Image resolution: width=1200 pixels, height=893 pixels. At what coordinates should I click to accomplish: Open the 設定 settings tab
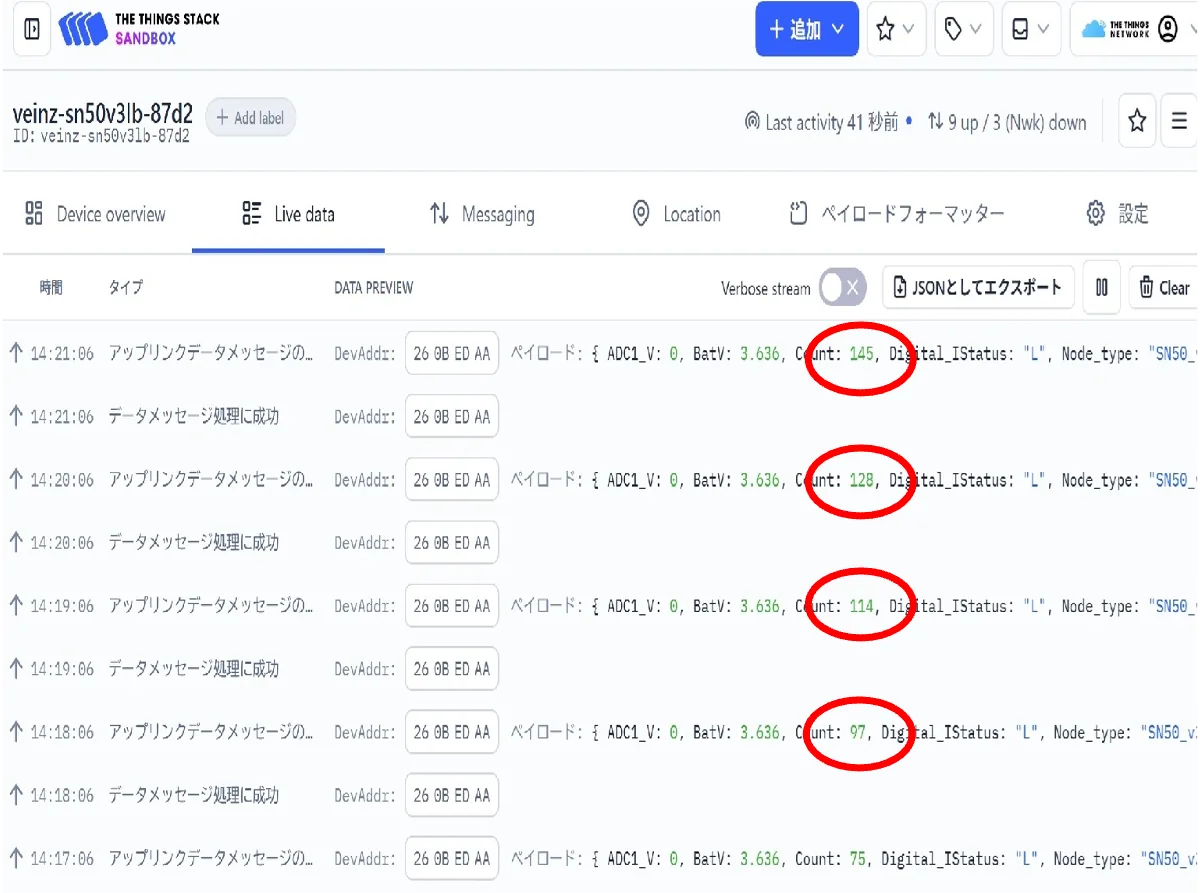point(1117,214)
